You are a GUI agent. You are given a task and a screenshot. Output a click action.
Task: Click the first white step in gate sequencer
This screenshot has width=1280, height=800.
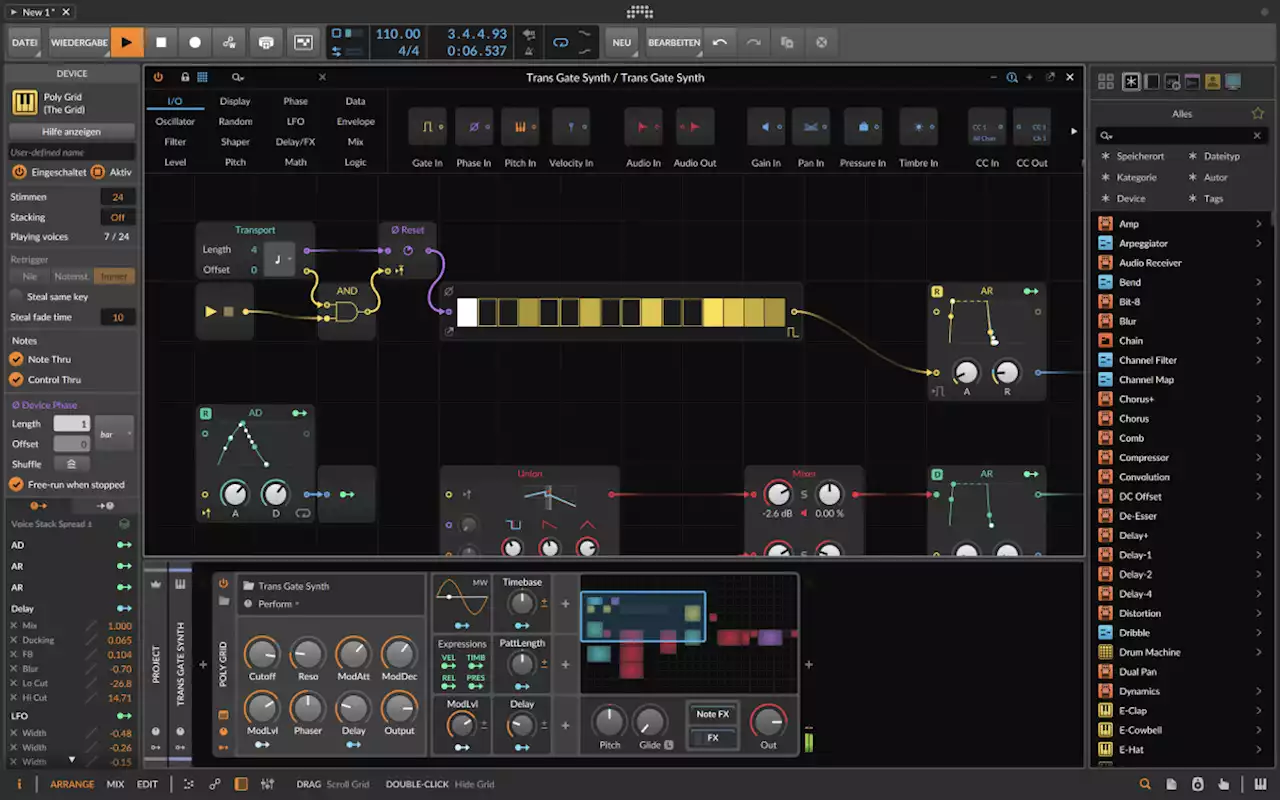point(467,312)
